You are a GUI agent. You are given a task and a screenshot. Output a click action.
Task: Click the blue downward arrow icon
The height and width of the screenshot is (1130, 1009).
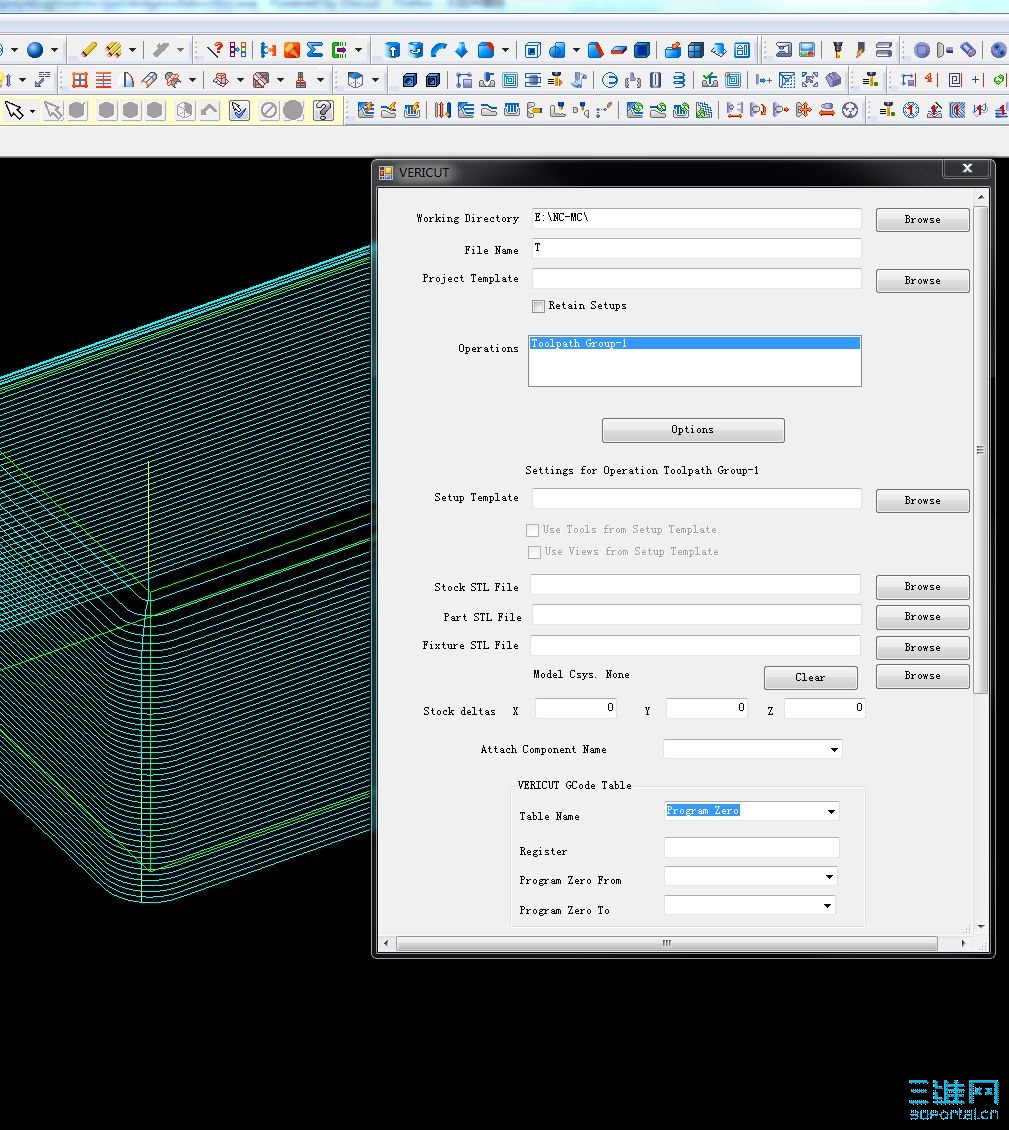click(462, 50)
